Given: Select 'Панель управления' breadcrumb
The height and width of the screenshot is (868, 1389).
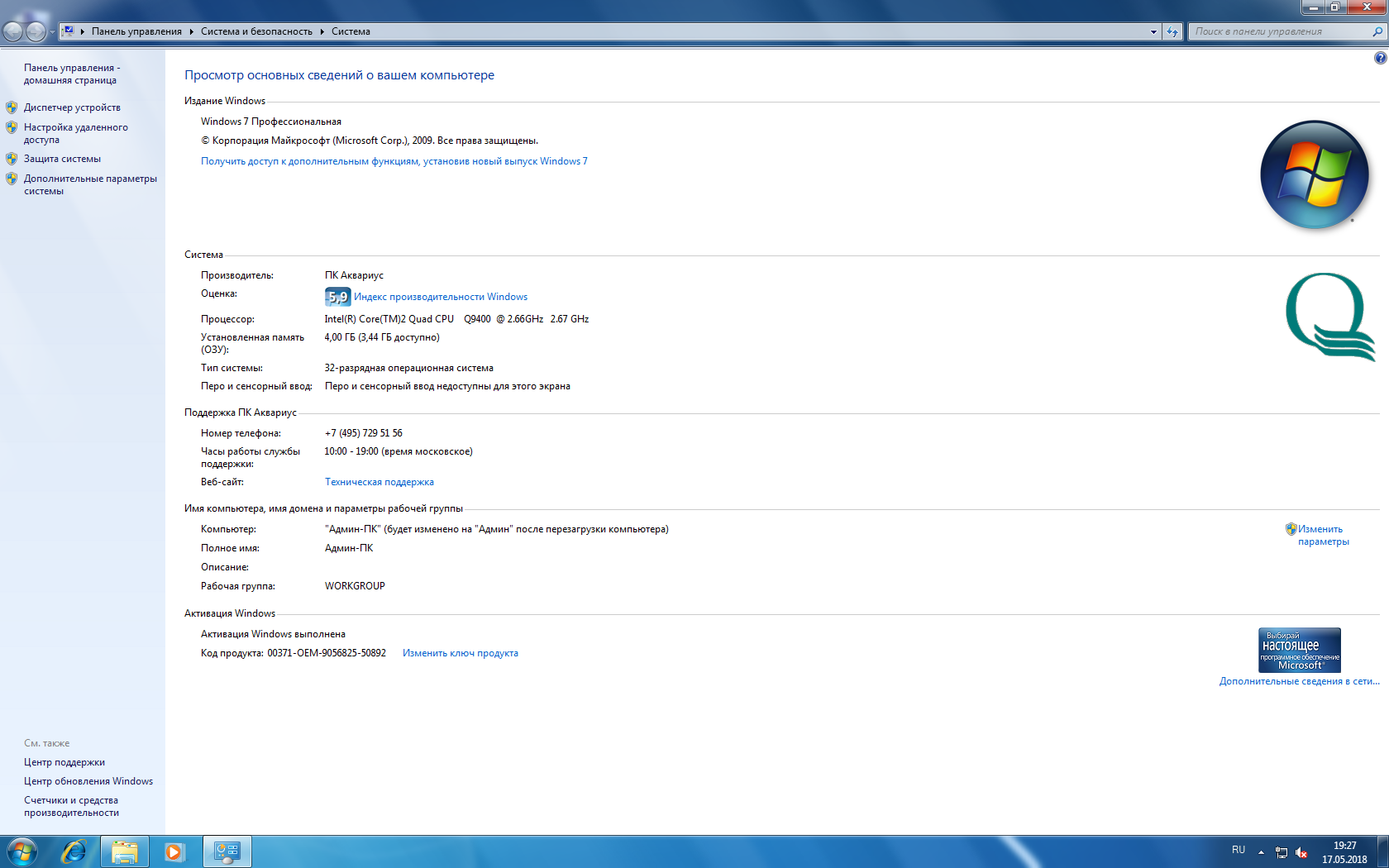Looking at the screenshot, I should [x=136, y=31].
